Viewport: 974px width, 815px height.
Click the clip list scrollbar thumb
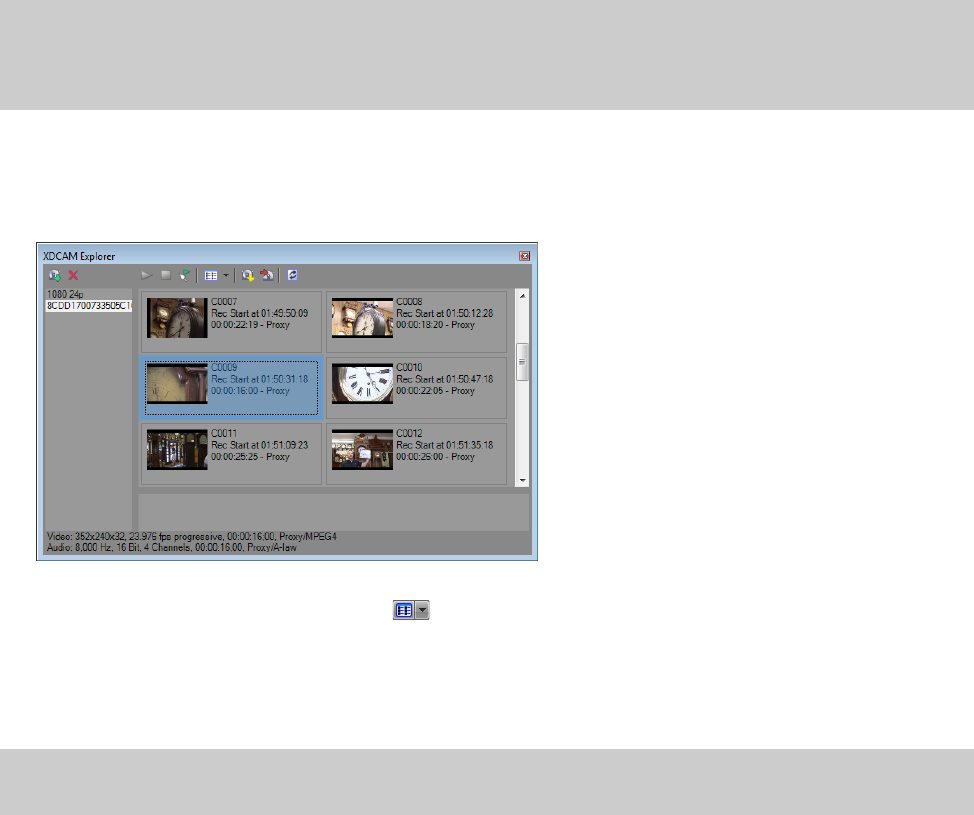pyautogui.click(x=522, y=362)
